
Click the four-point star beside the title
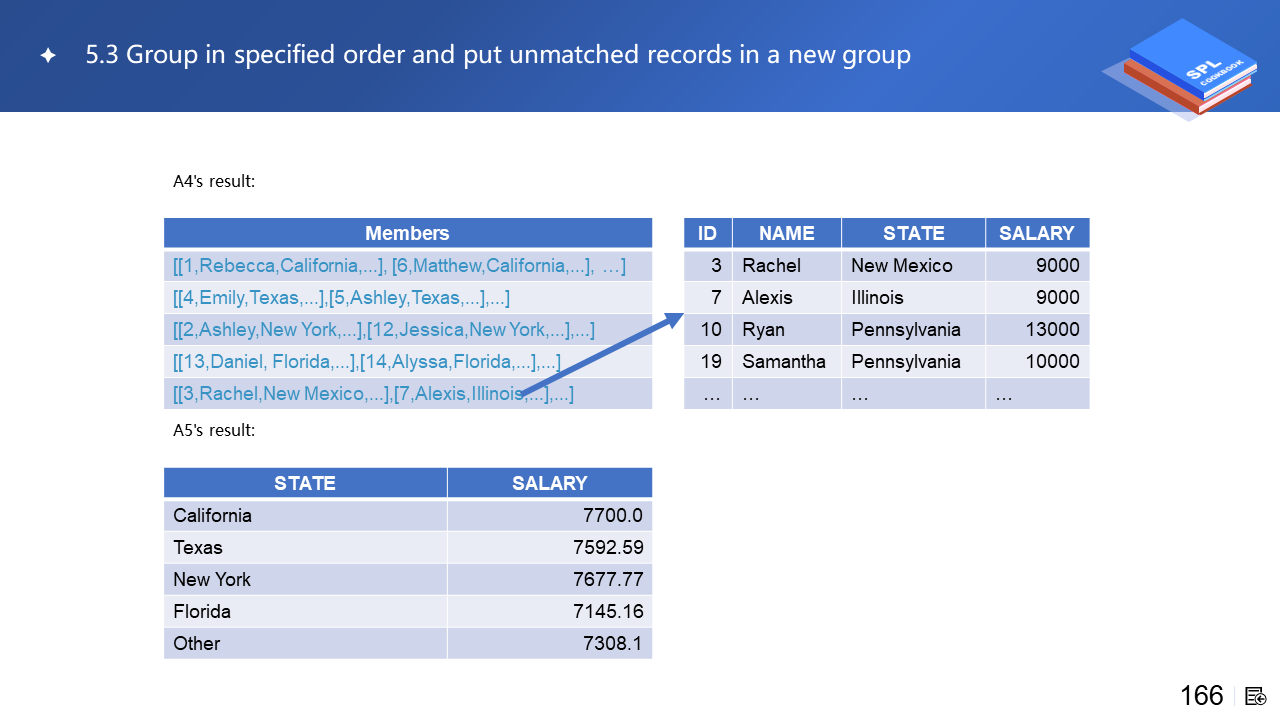coord(48,56)
